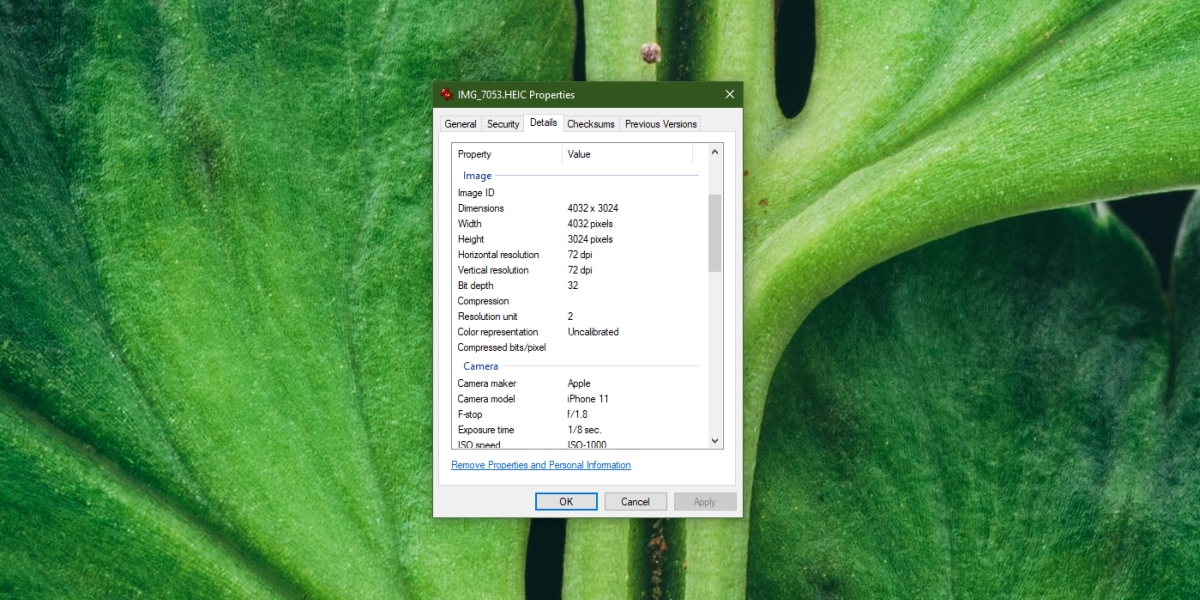Select the Checksums tab
Screen dimensions: 1200x600
(x=590, y=123)
